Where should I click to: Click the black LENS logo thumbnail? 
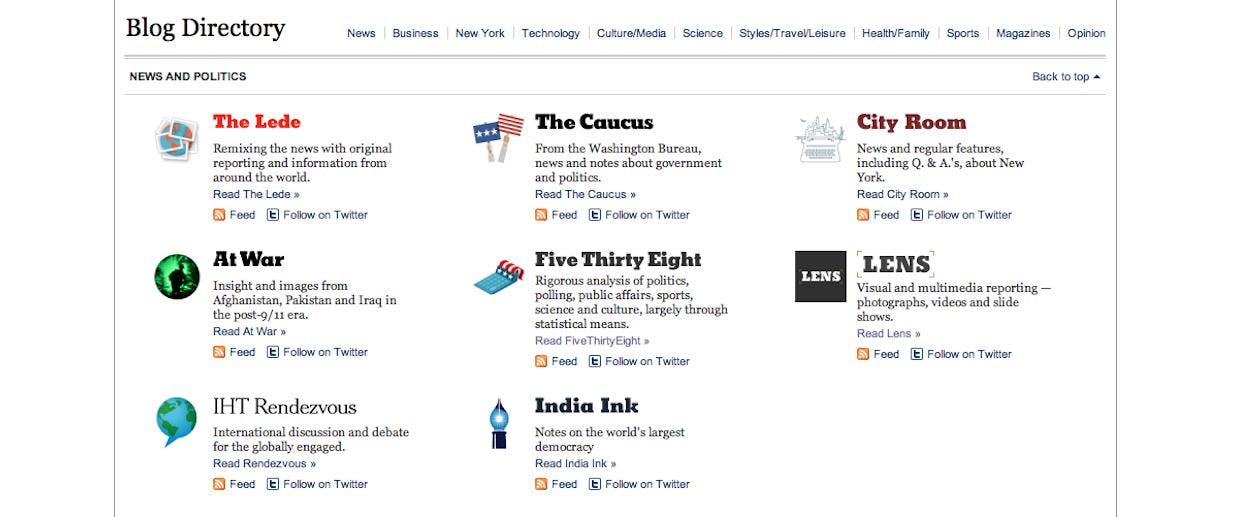[x=820, y=276]
